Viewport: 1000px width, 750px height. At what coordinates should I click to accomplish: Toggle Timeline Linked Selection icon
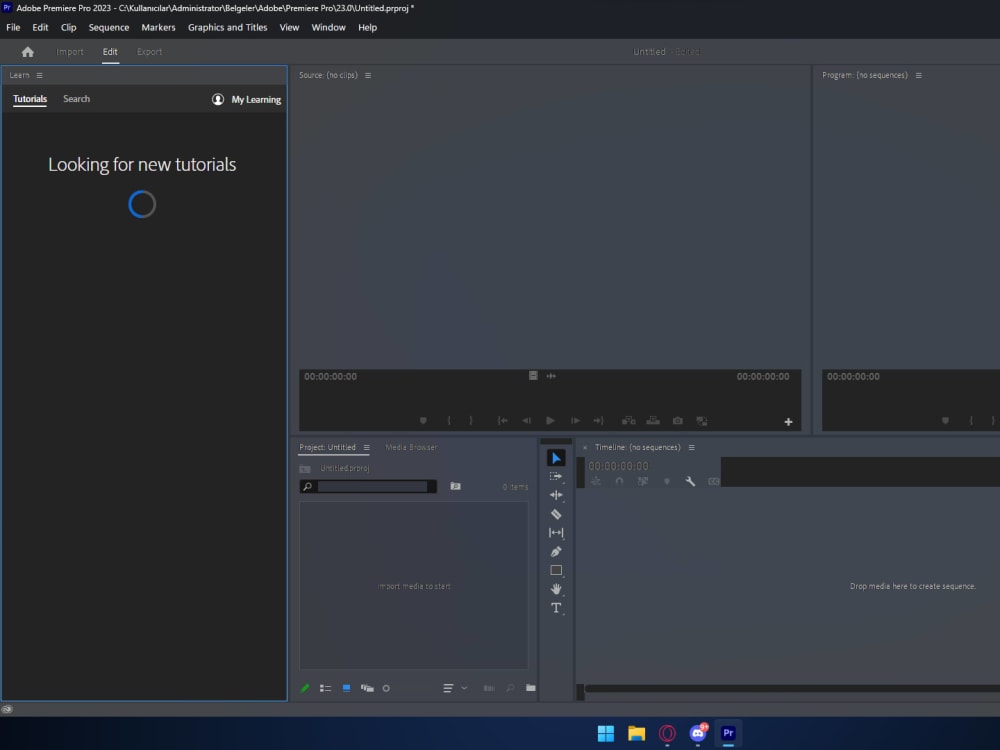pyautogui.click(x=643, y=482)
